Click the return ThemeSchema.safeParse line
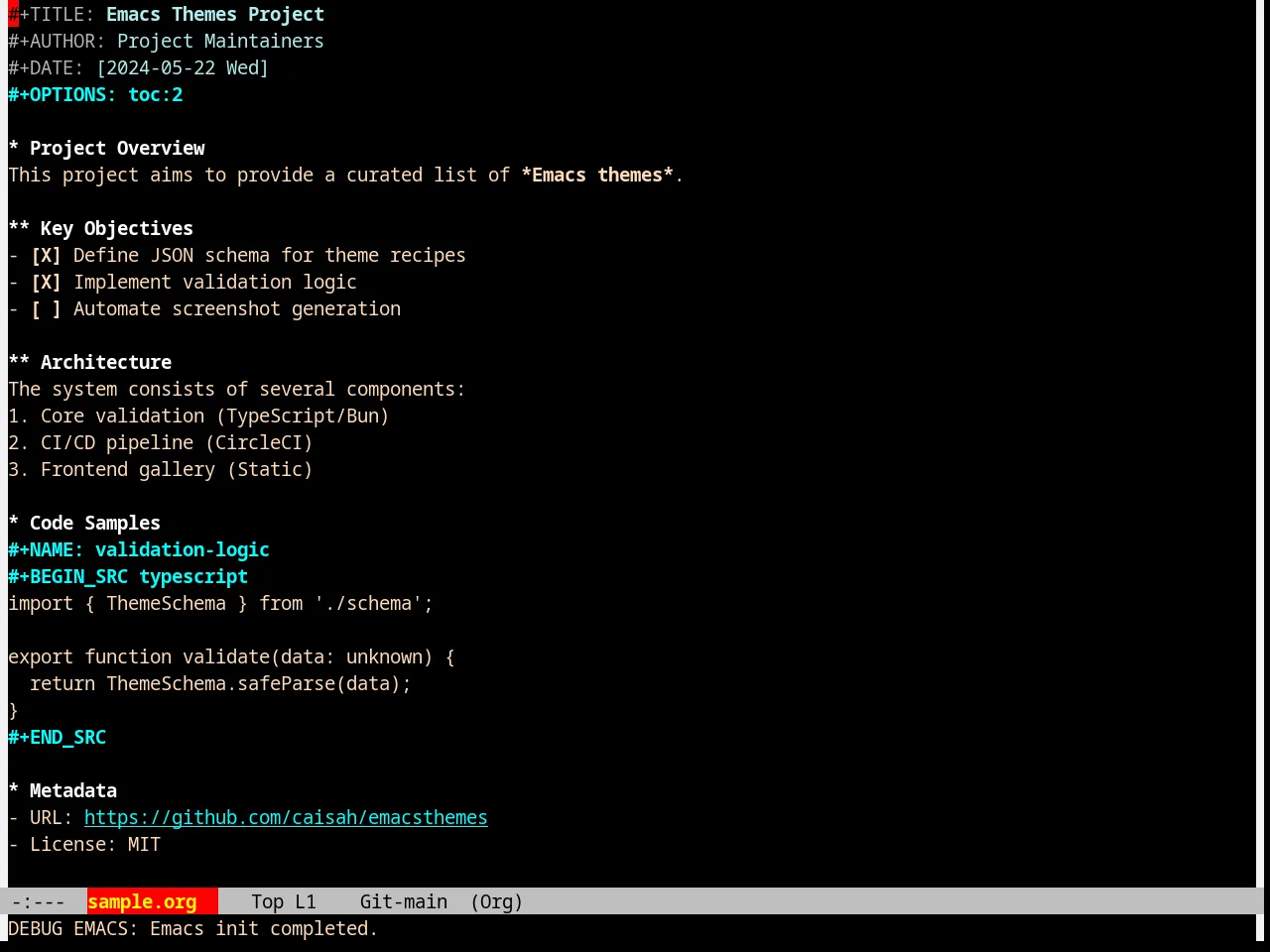 (220, 684)
